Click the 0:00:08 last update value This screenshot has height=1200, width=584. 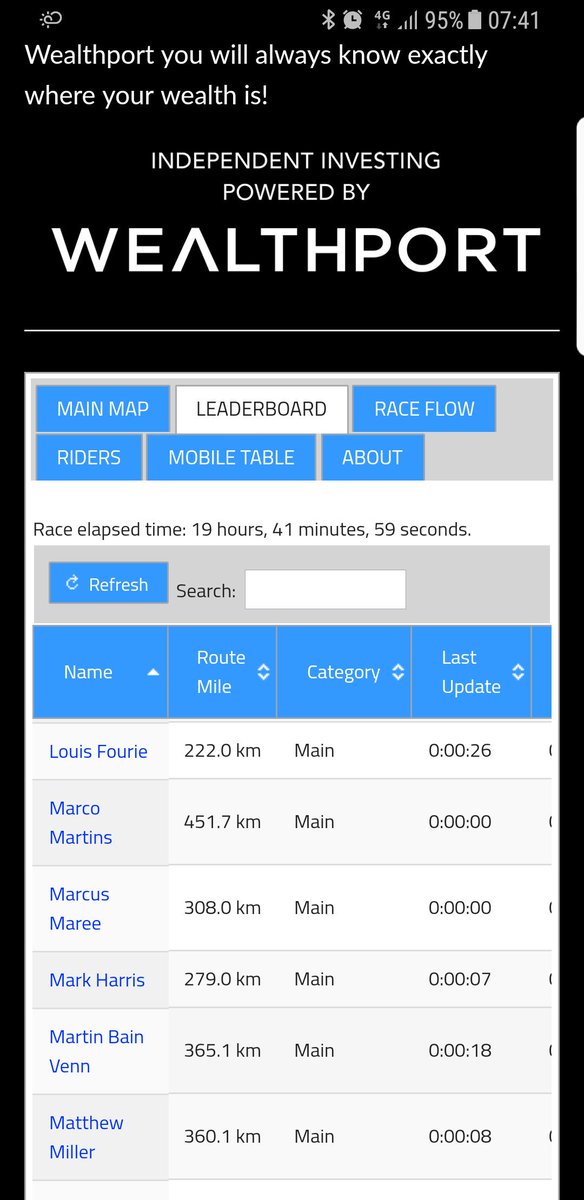[460, 1136]
